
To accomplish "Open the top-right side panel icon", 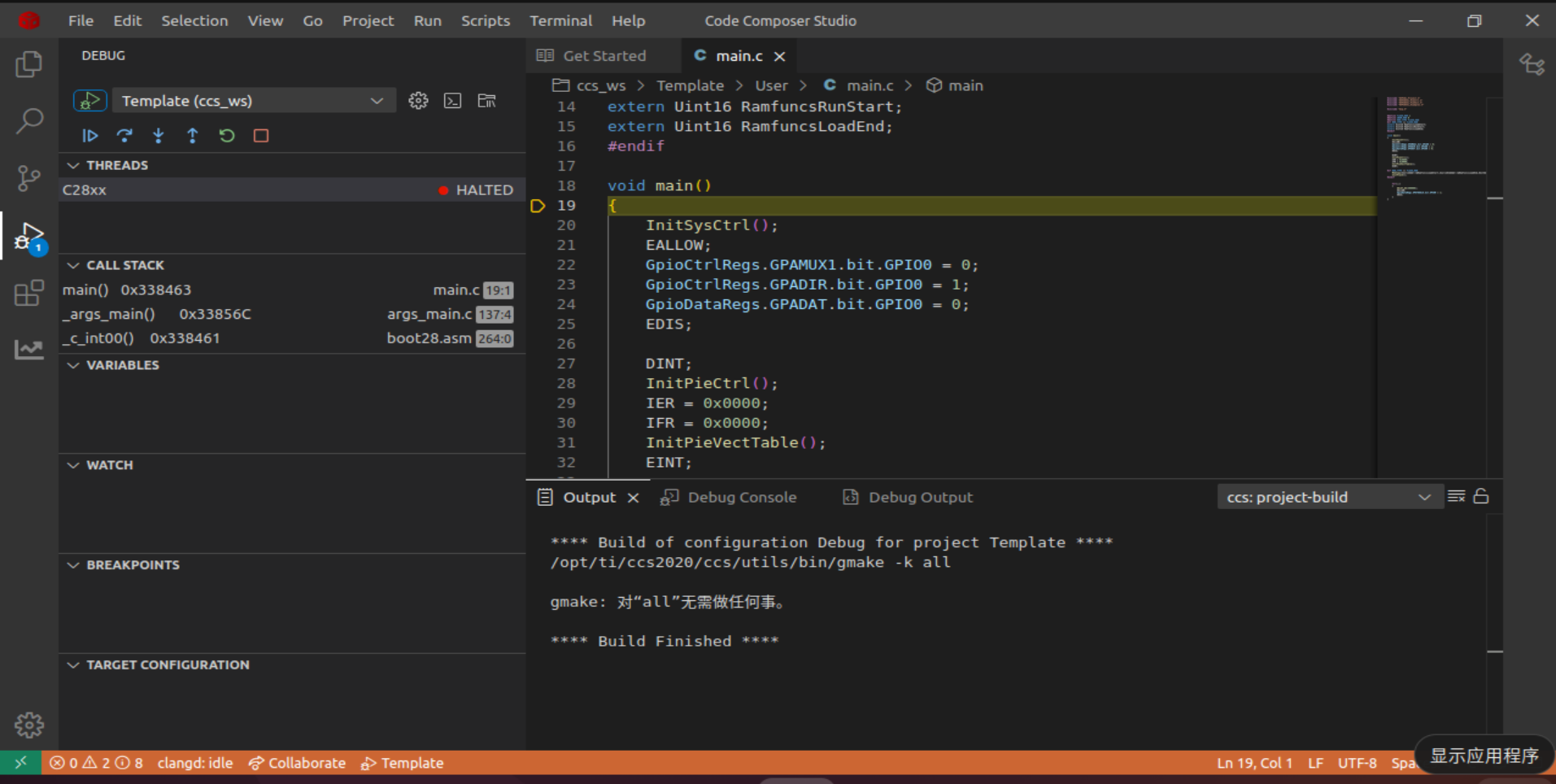I will click(1532, 64).
